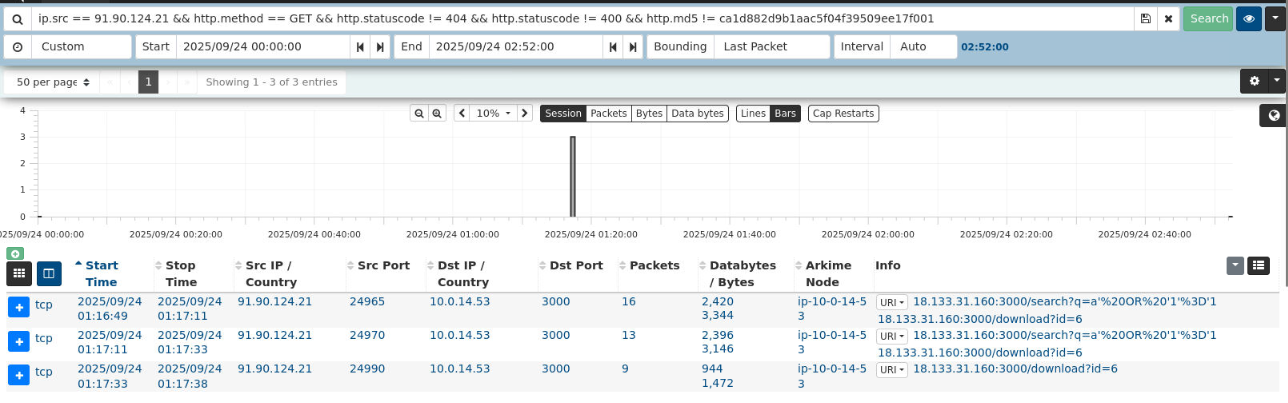The image size is (1288, 403).
Task: Click download?id=6 URI in Src Port 24990 row
Action: pos(1015,368)
